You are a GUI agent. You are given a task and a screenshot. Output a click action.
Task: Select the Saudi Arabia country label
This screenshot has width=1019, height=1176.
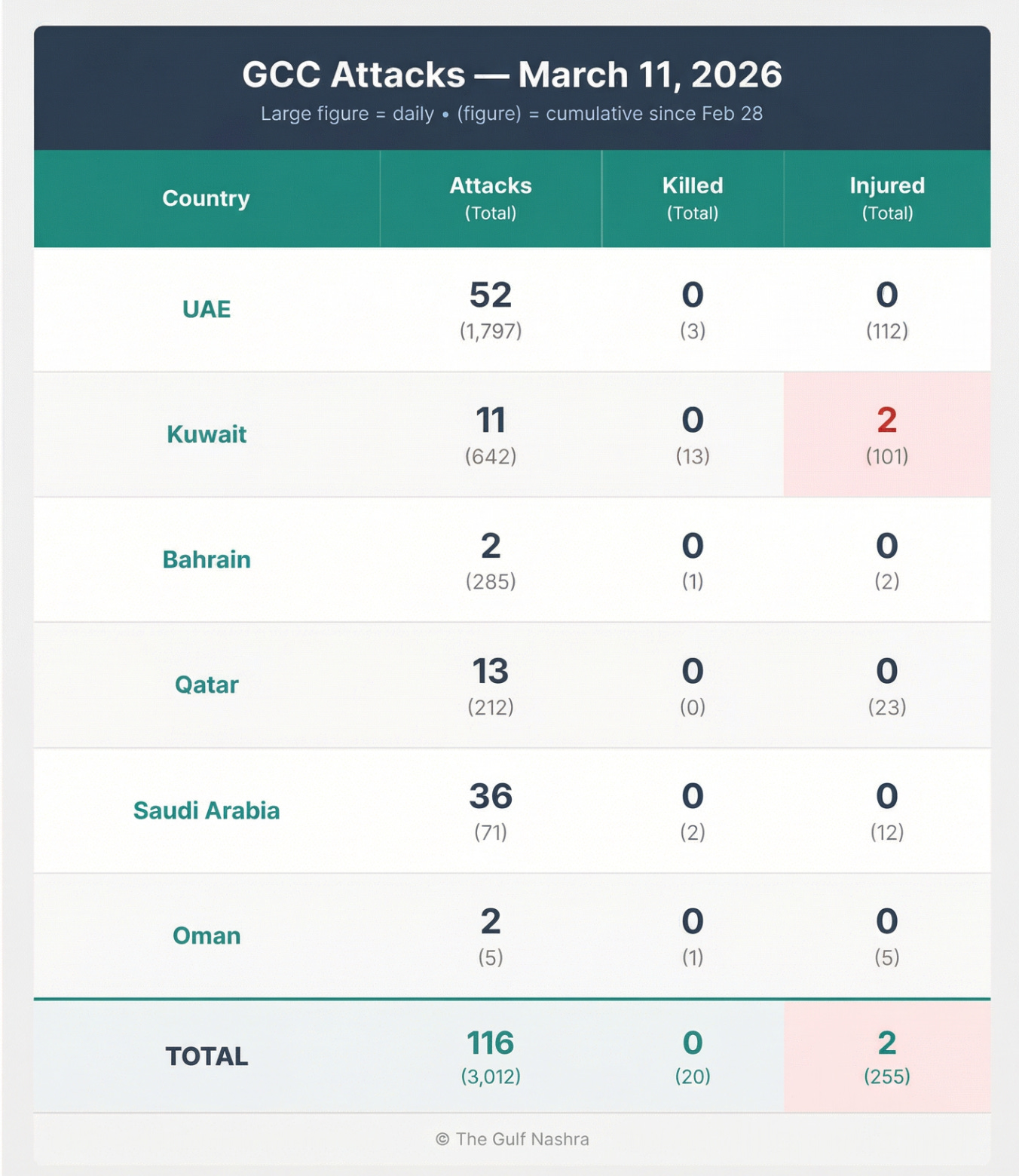tap(207, 810)
